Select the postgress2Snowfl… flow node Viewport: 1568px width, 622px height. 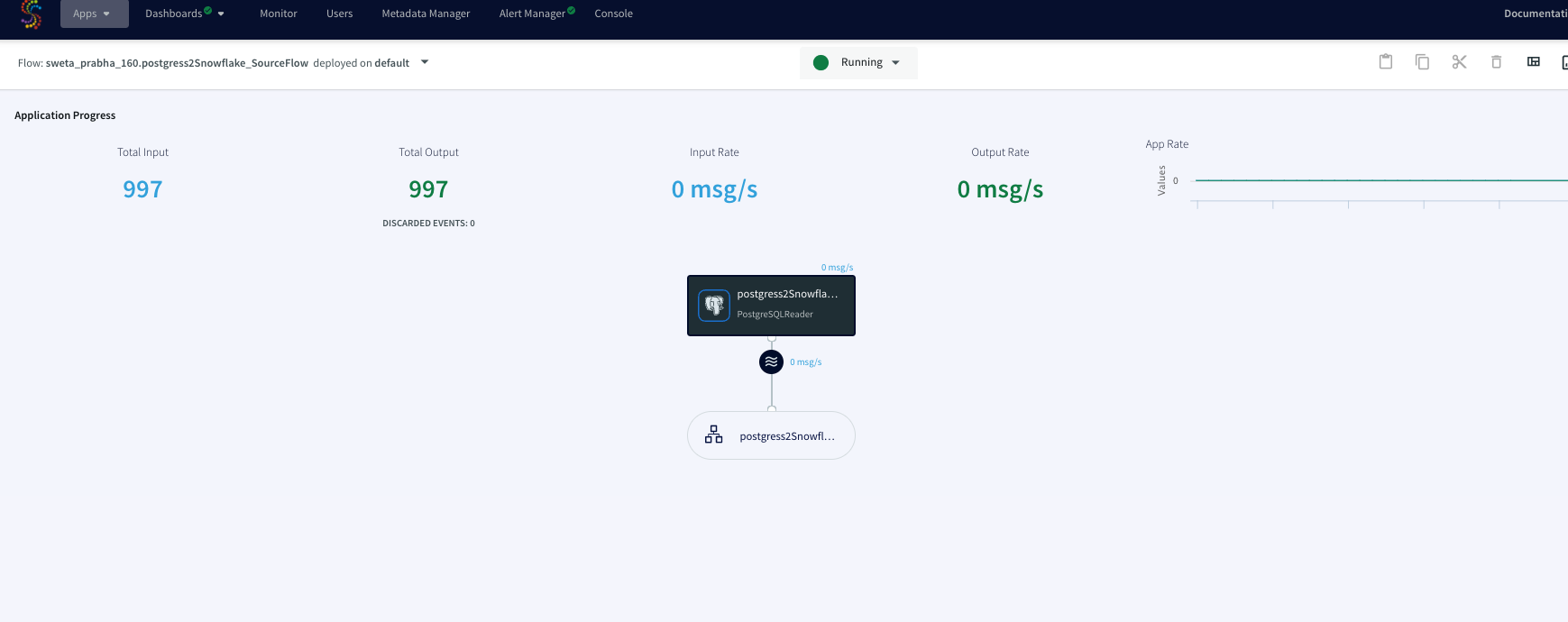click(771, 435)
